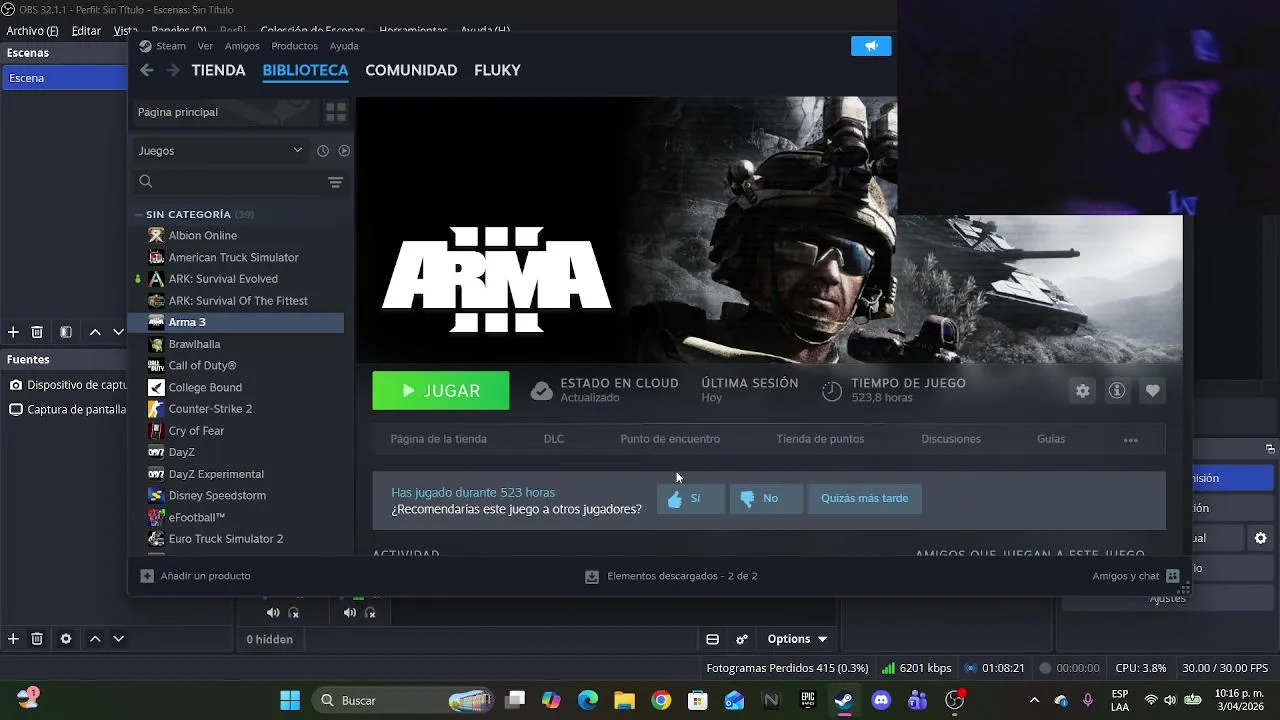Delete selected source with trash icon
This screenshot has width=1280, height=720.
[x=37, y=639]
